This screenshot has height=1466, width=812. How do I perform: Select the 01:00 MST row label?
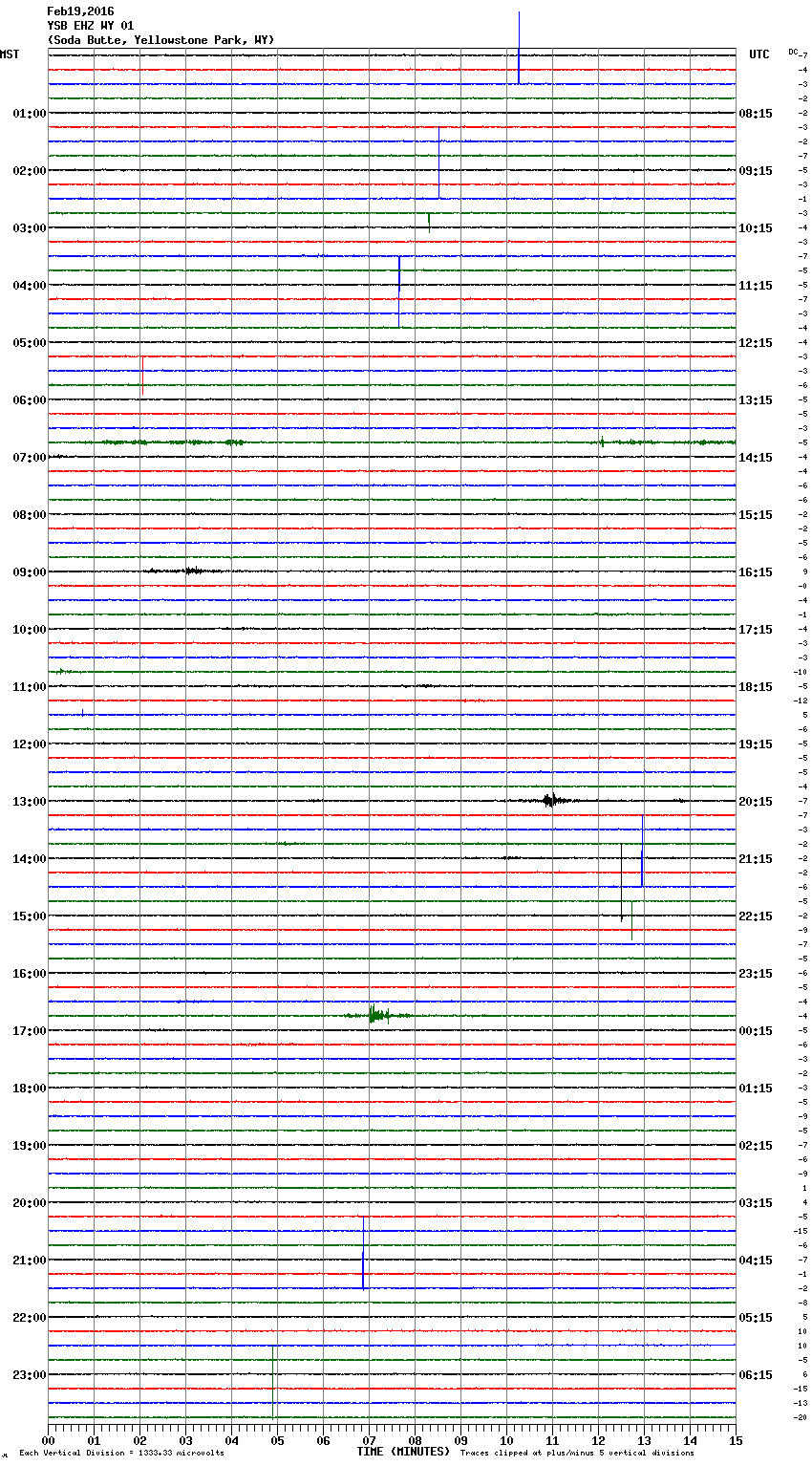(x=30, y=114)
